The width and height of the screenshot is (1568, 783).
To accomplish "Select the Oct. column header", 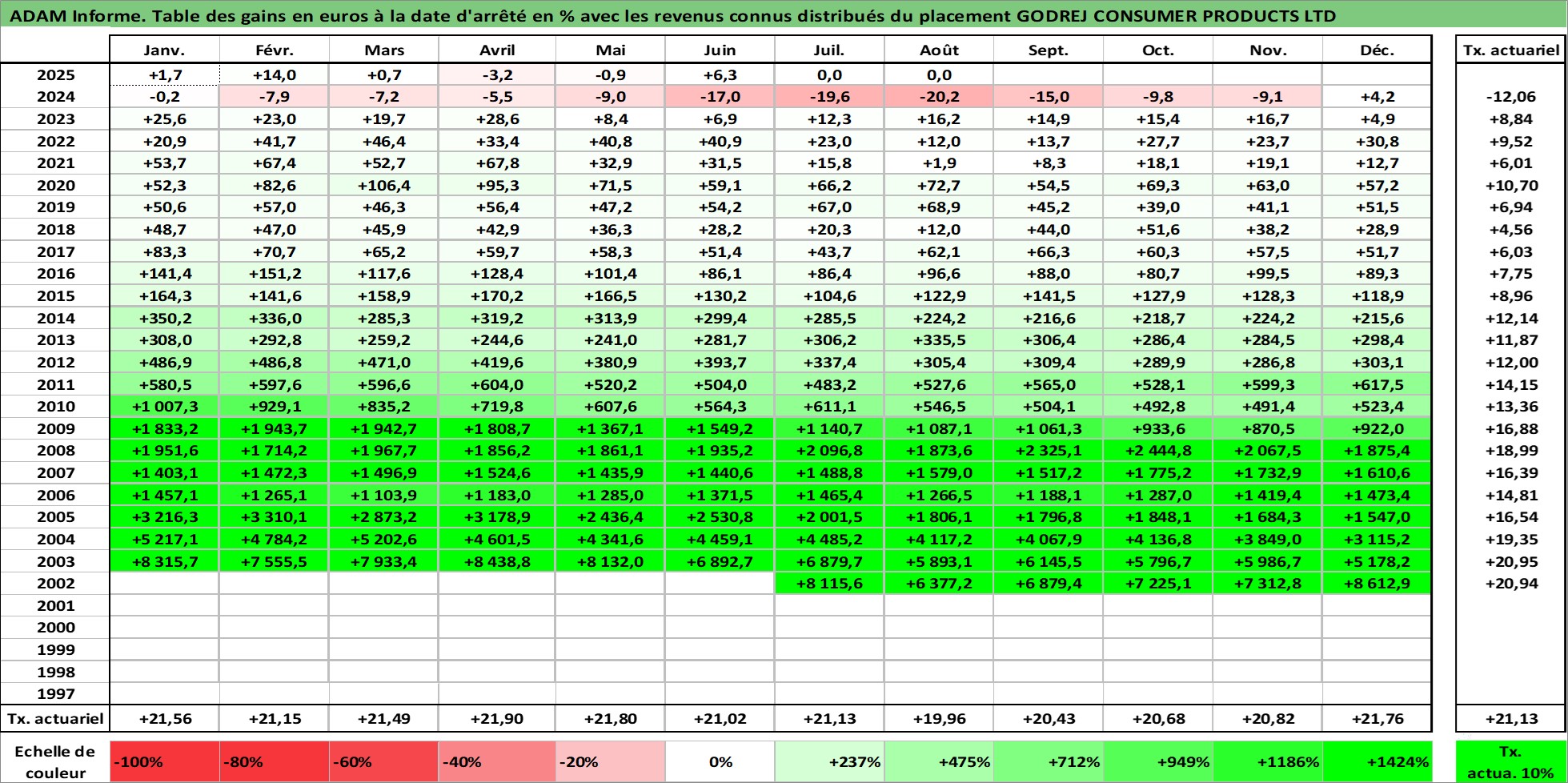I will 1158,50.
